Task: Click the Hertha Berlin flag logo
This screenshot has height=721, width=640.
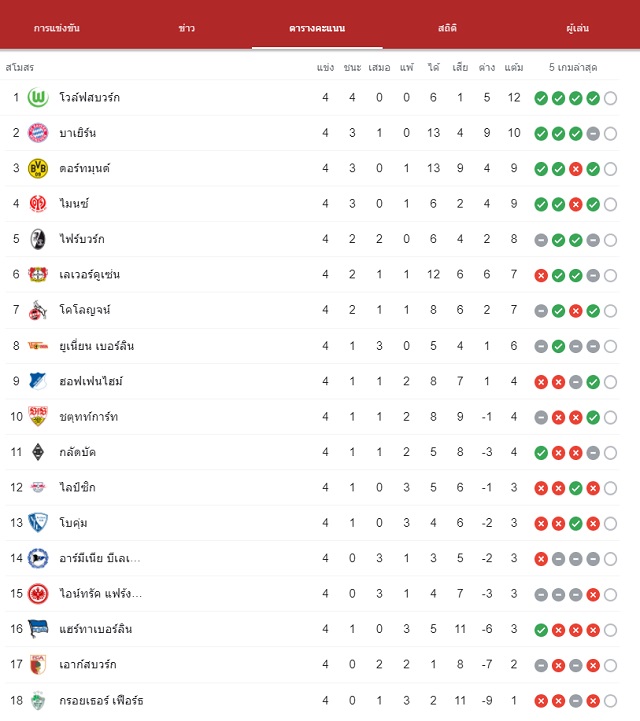Action: click(x=38, y=629)
